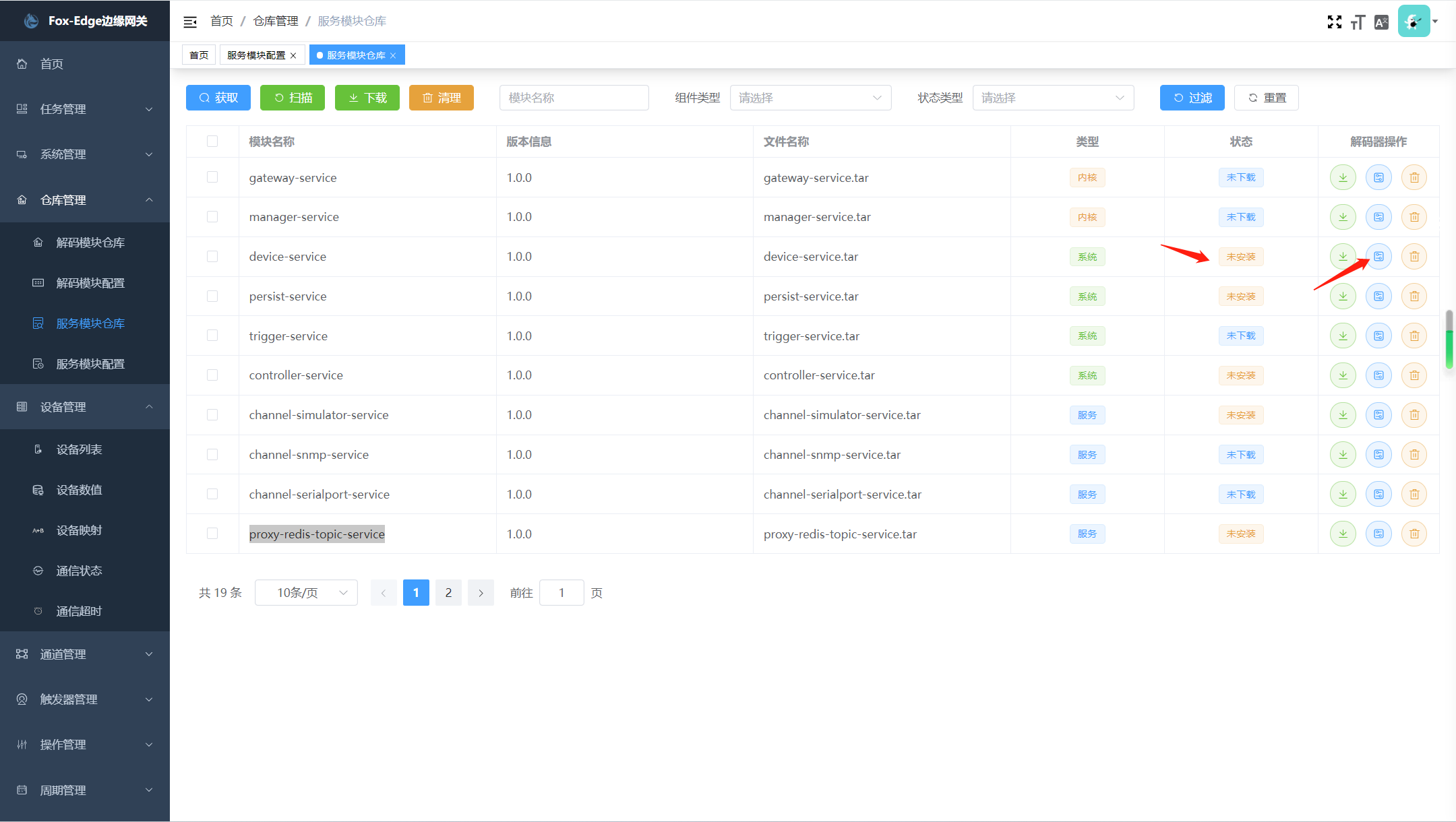Open the 10条/页 page size dropdown
Image resolution: width=1456 pixels, height=822 pixels.
[306, 593]
